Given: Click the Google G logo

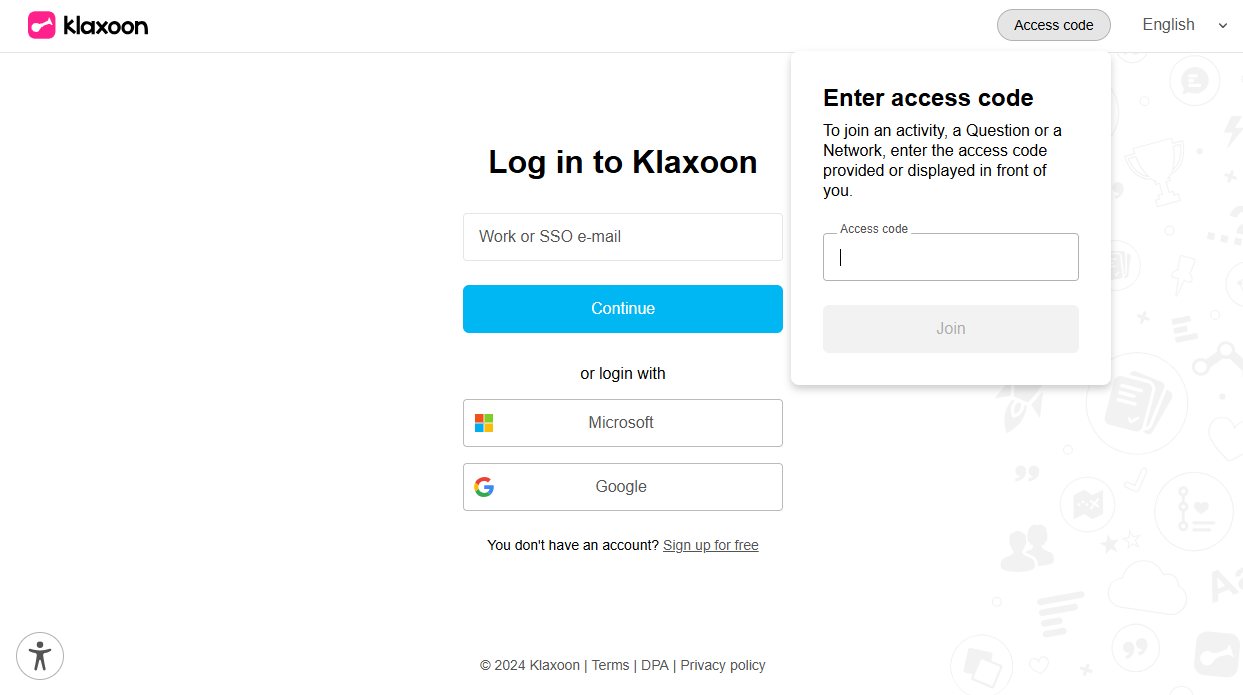Looking at the screenshot, I should (x=484, y=487).
